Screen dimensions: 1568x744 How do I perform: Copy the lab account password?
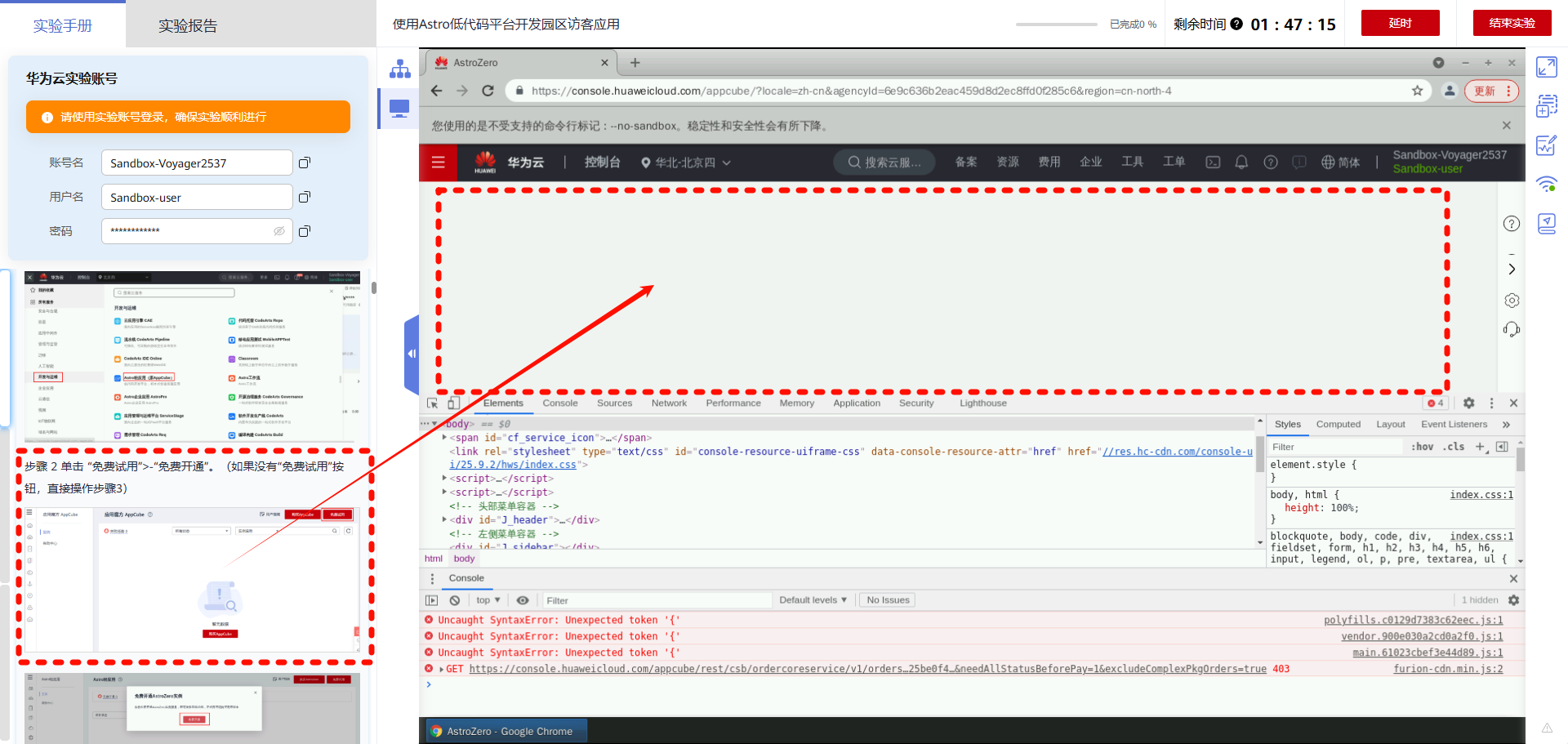coord(305,232)
